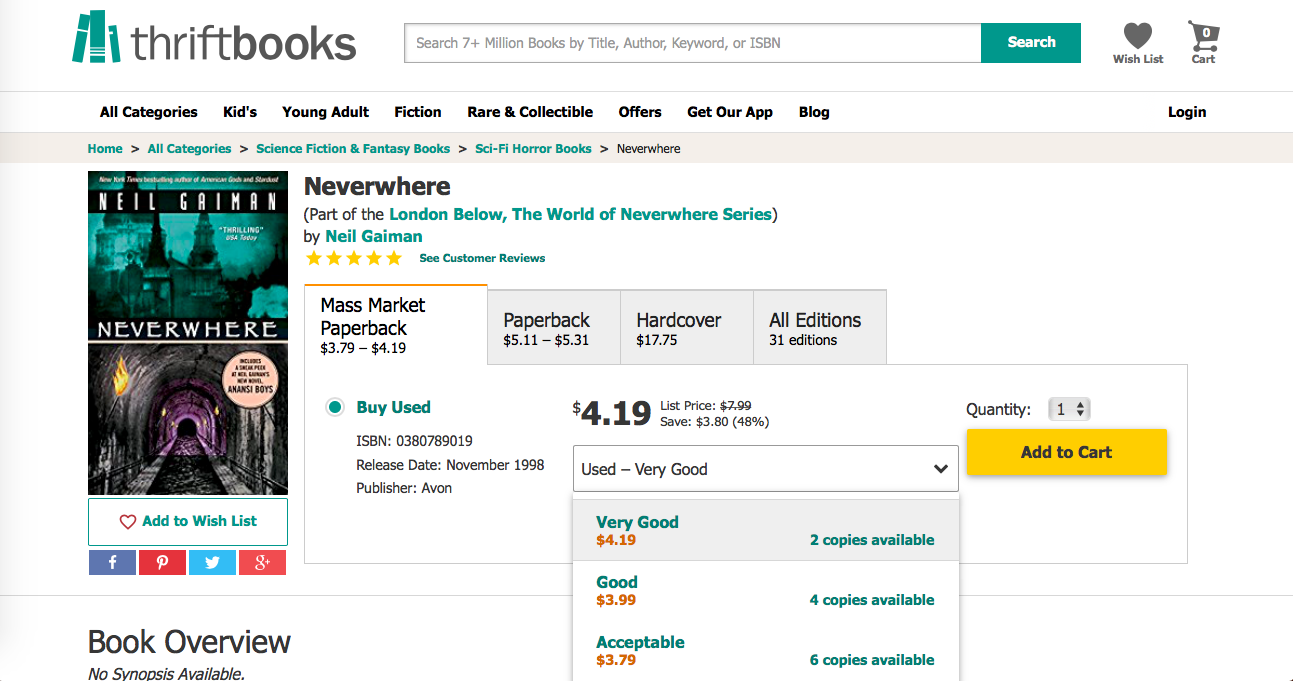Click the $4.19 price

(x=612, y=413)
